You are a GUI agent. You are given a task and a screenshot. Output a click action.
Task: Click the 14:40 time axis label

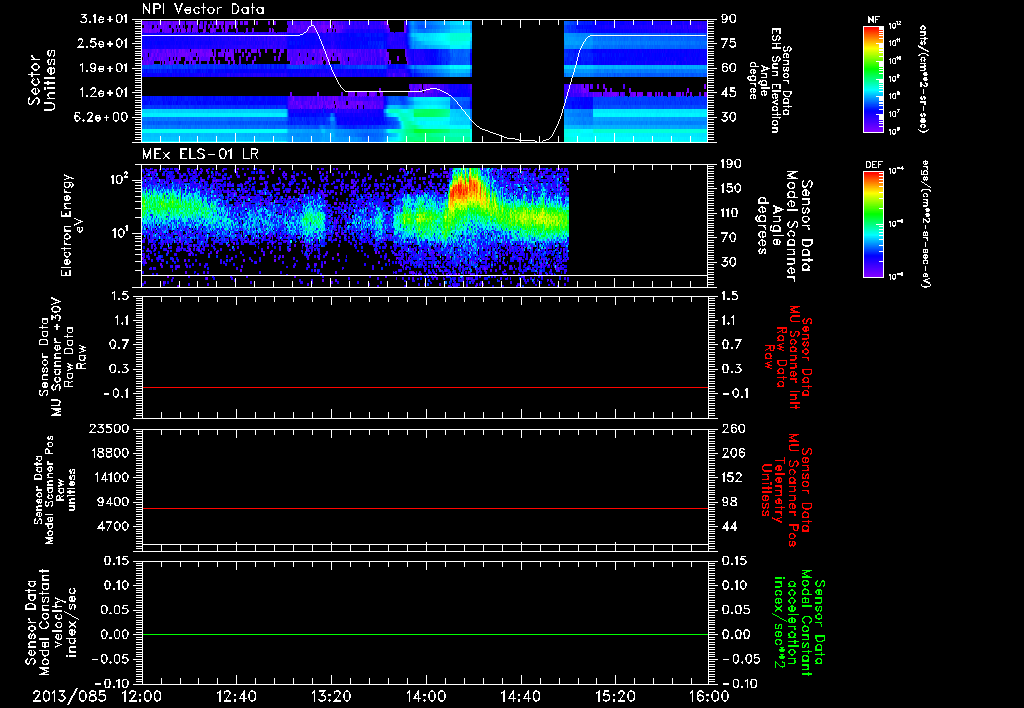pos(520,696)
